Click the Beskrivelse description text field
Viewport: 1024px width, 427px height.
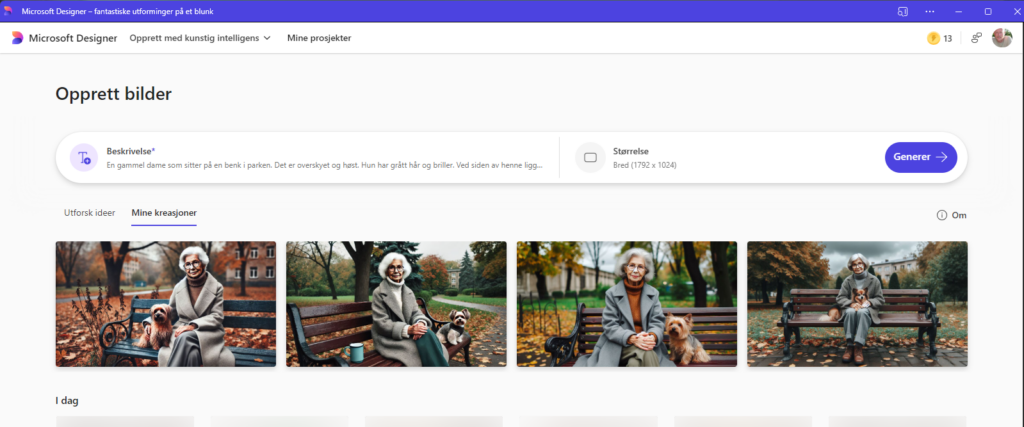click(325, 165)
